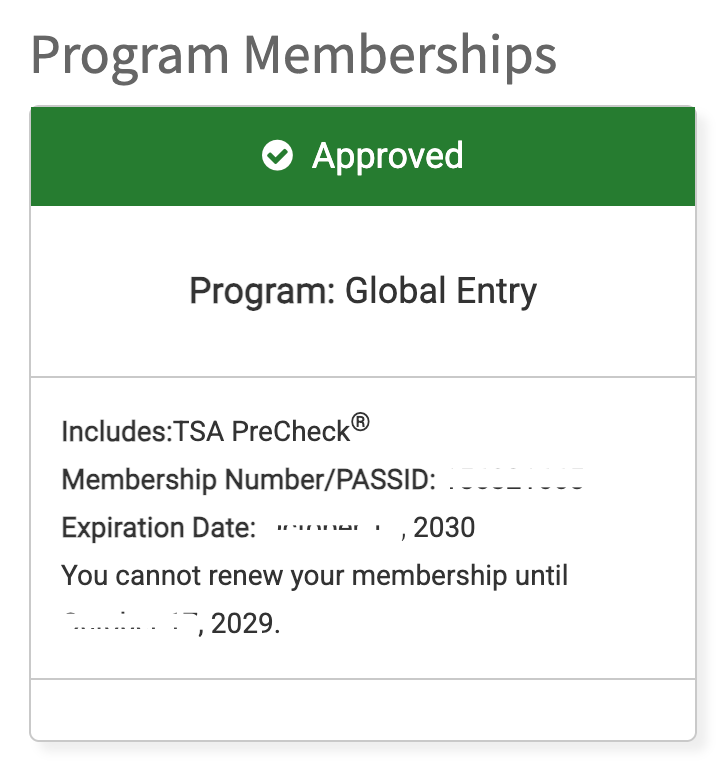Click the "Includes:" label
Viewport: 720px width, 766px height.
point(117,432)
